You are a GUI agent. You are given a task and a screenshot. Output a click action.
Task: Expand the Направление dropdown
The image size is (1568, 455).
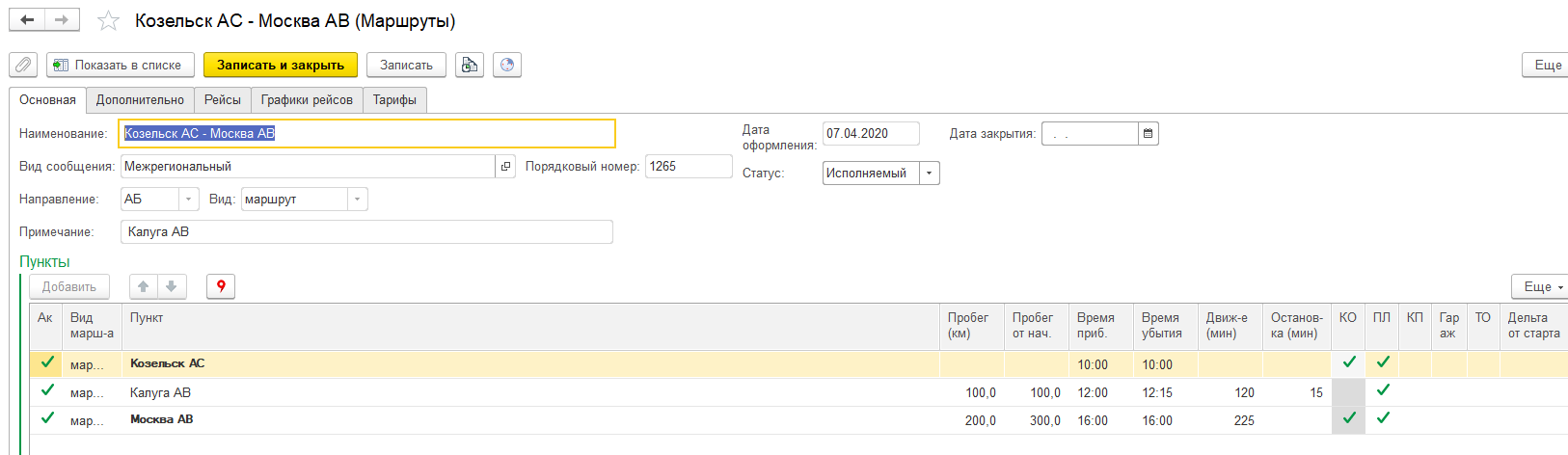(188, 200)
